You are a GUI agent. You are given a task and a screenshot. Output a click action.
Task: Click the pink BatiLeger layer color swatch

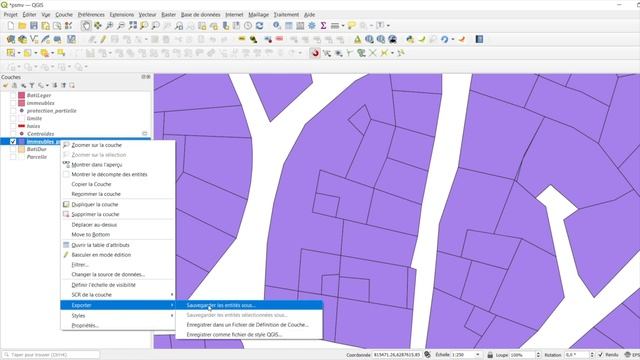[22, 95]
